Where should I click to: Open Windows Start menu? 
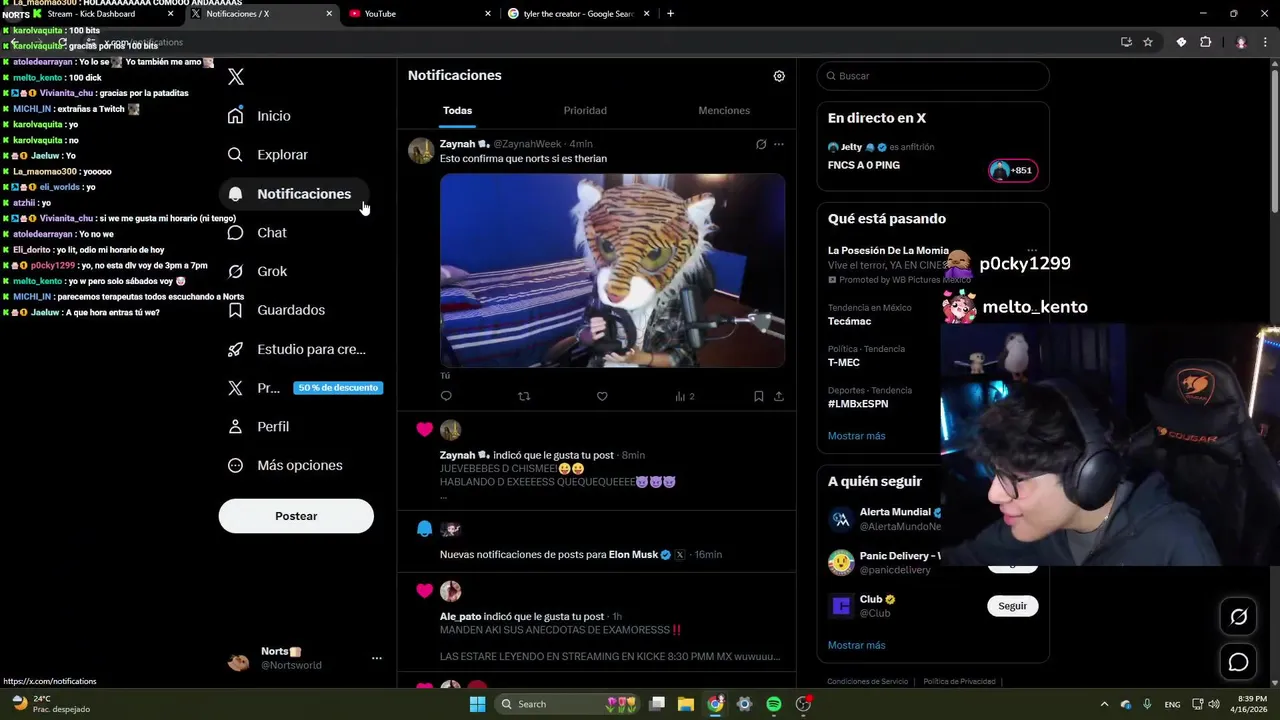pos(478,704)
